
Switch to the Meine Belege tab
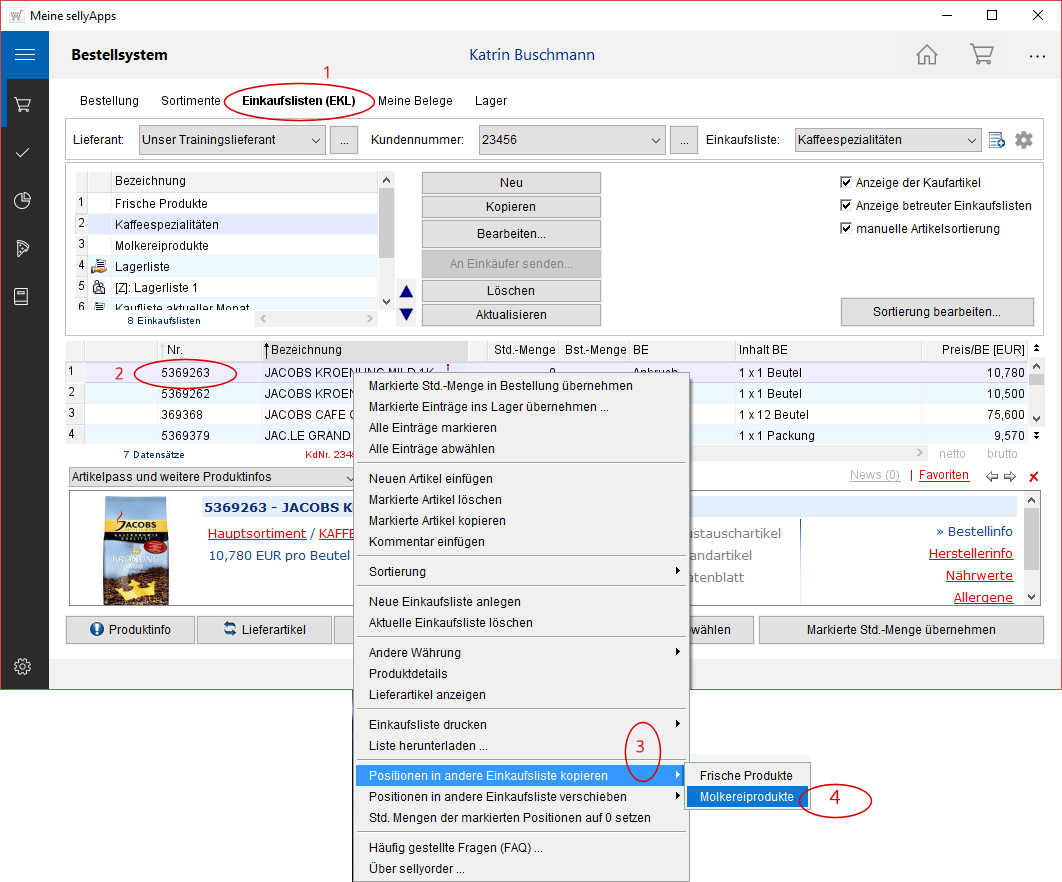point(415,101)
